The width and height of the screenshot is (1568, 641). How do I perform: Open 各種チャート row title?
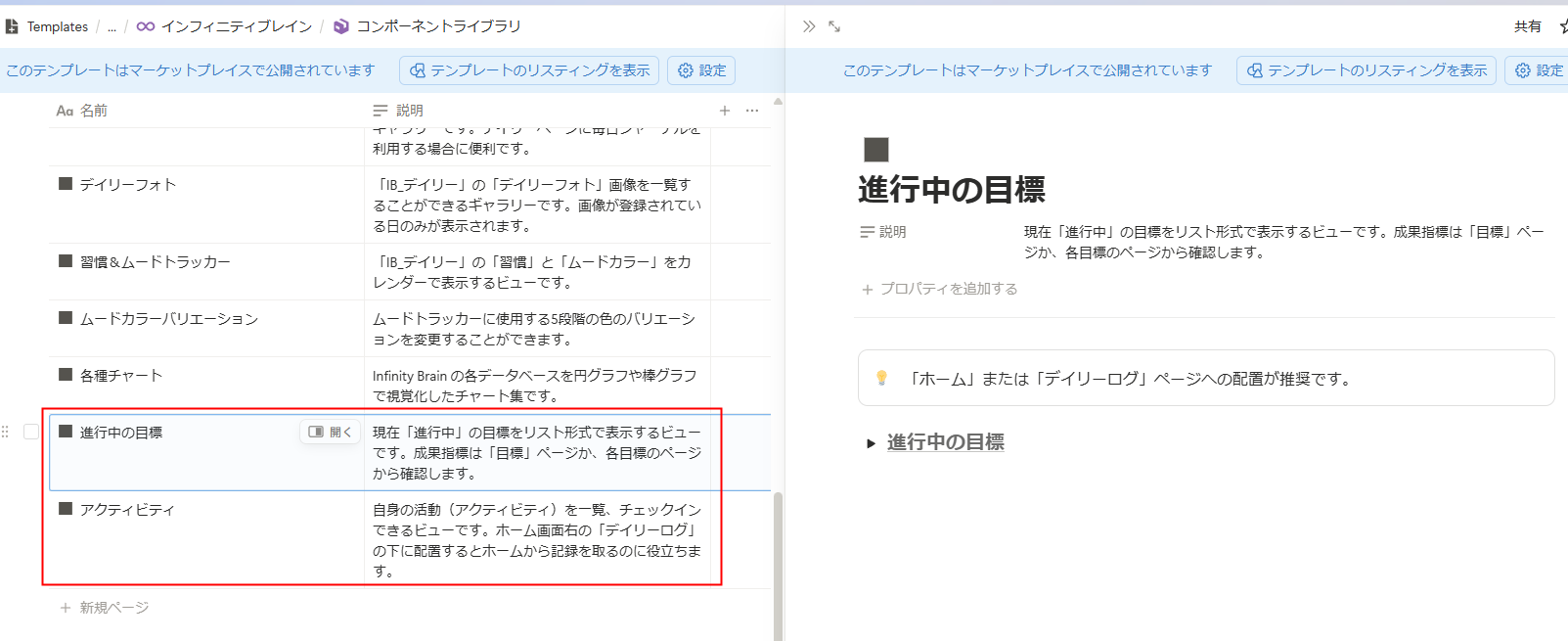click(x=121, y=375)
